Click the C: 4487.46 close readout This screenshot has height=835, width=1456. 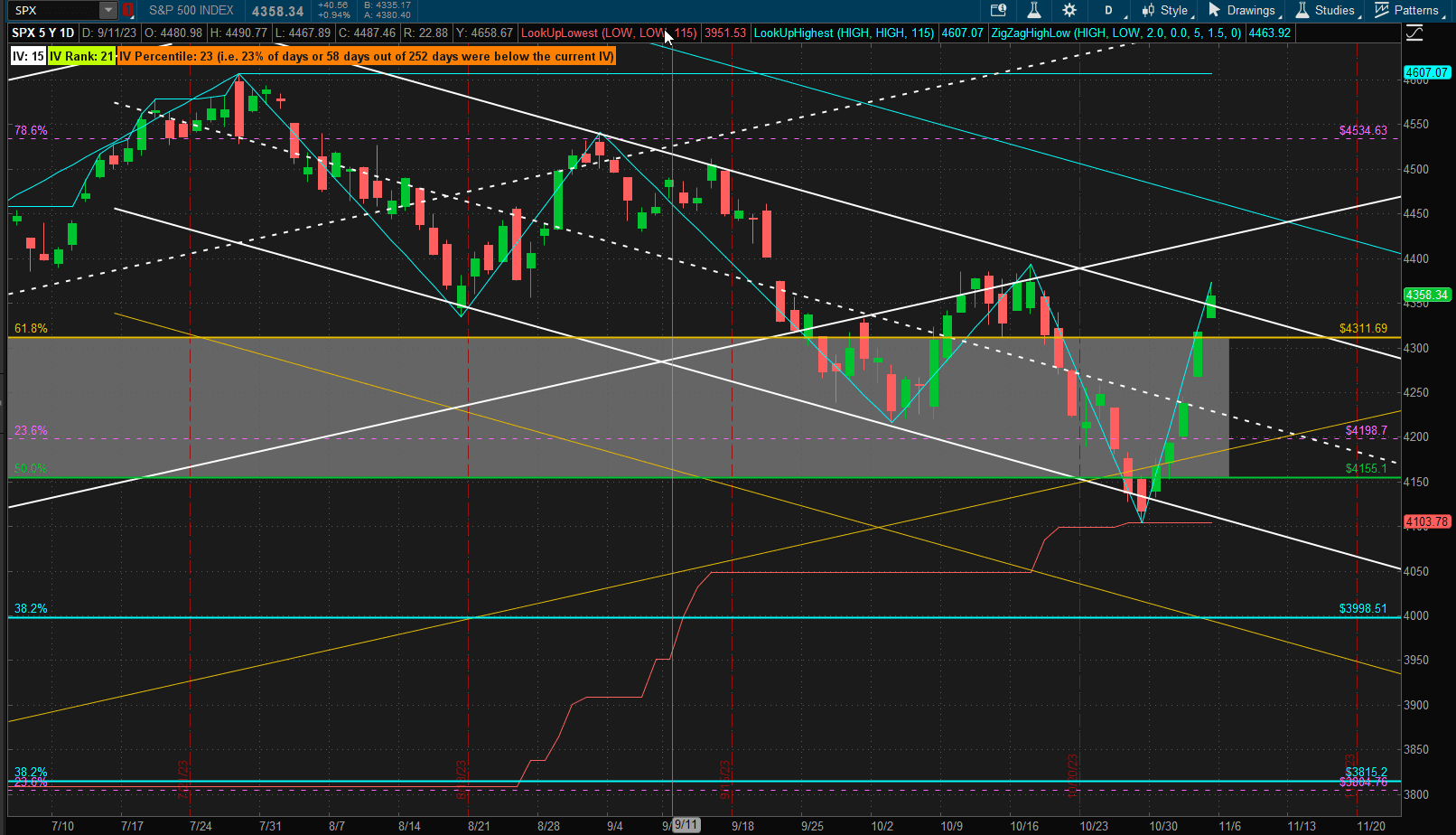[x=368, y=33]
